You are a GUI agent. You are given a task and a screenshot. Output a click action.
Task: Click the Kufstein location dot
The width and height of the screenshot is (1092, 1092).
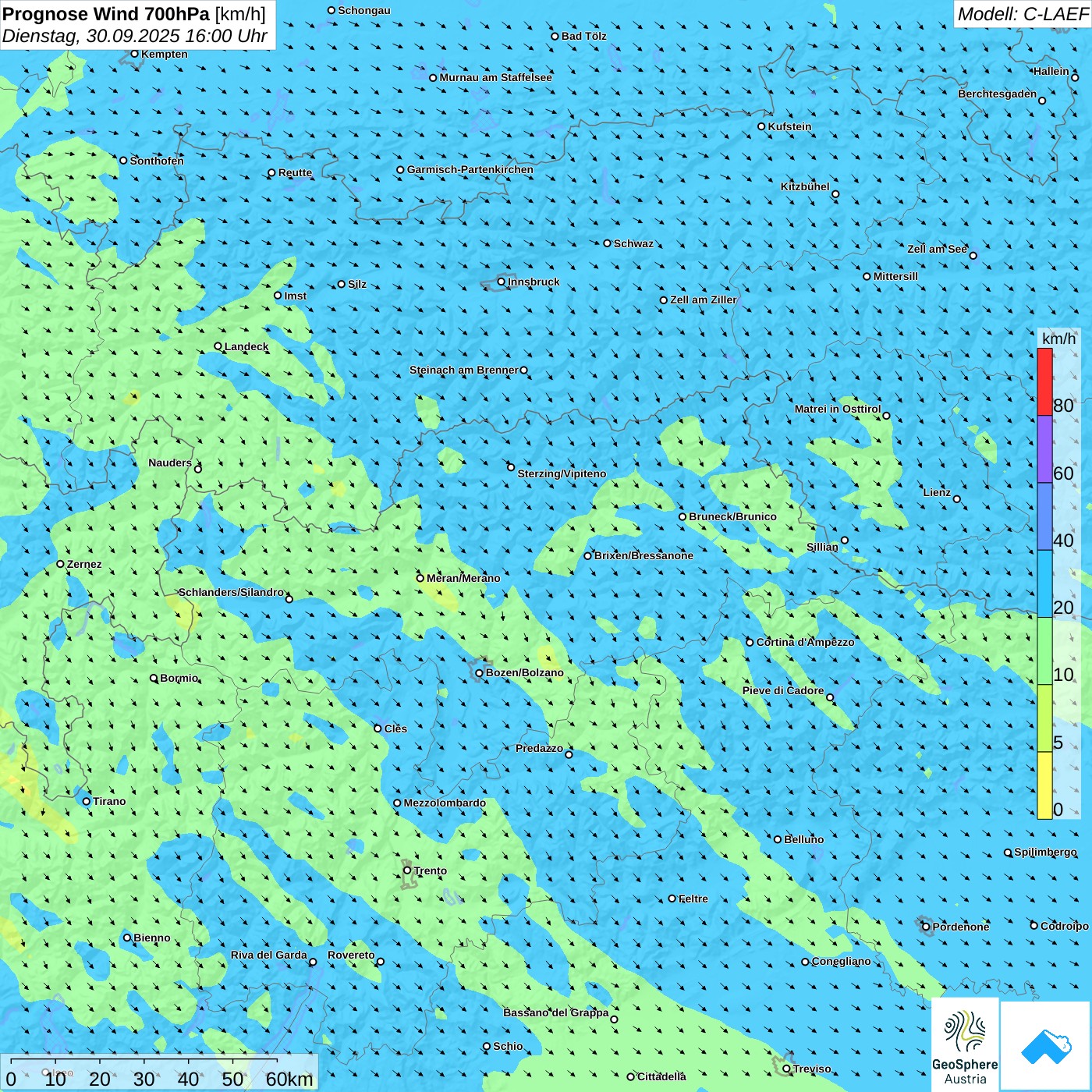762,126
